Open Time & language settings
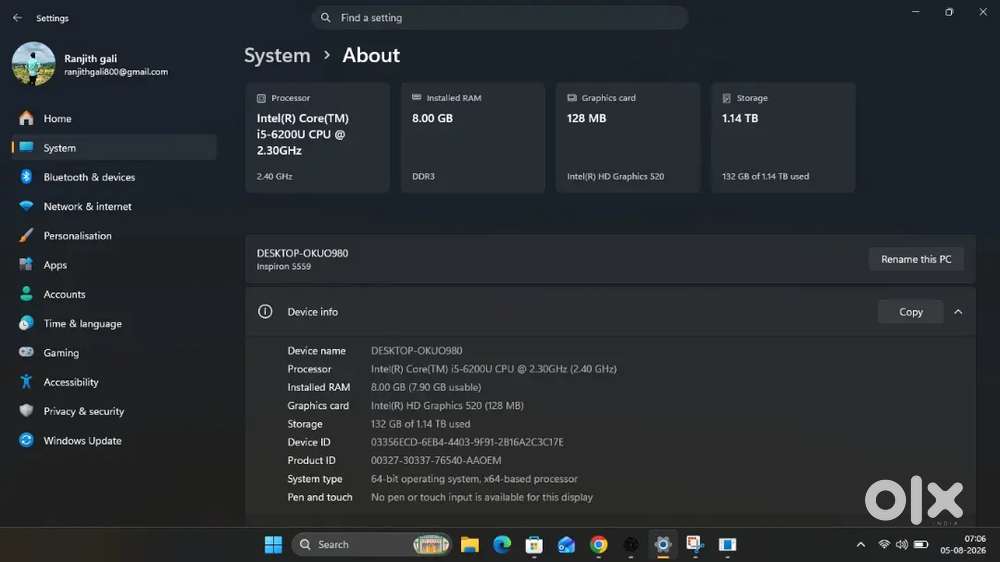 pyautogui.click(x=114, y=323)
